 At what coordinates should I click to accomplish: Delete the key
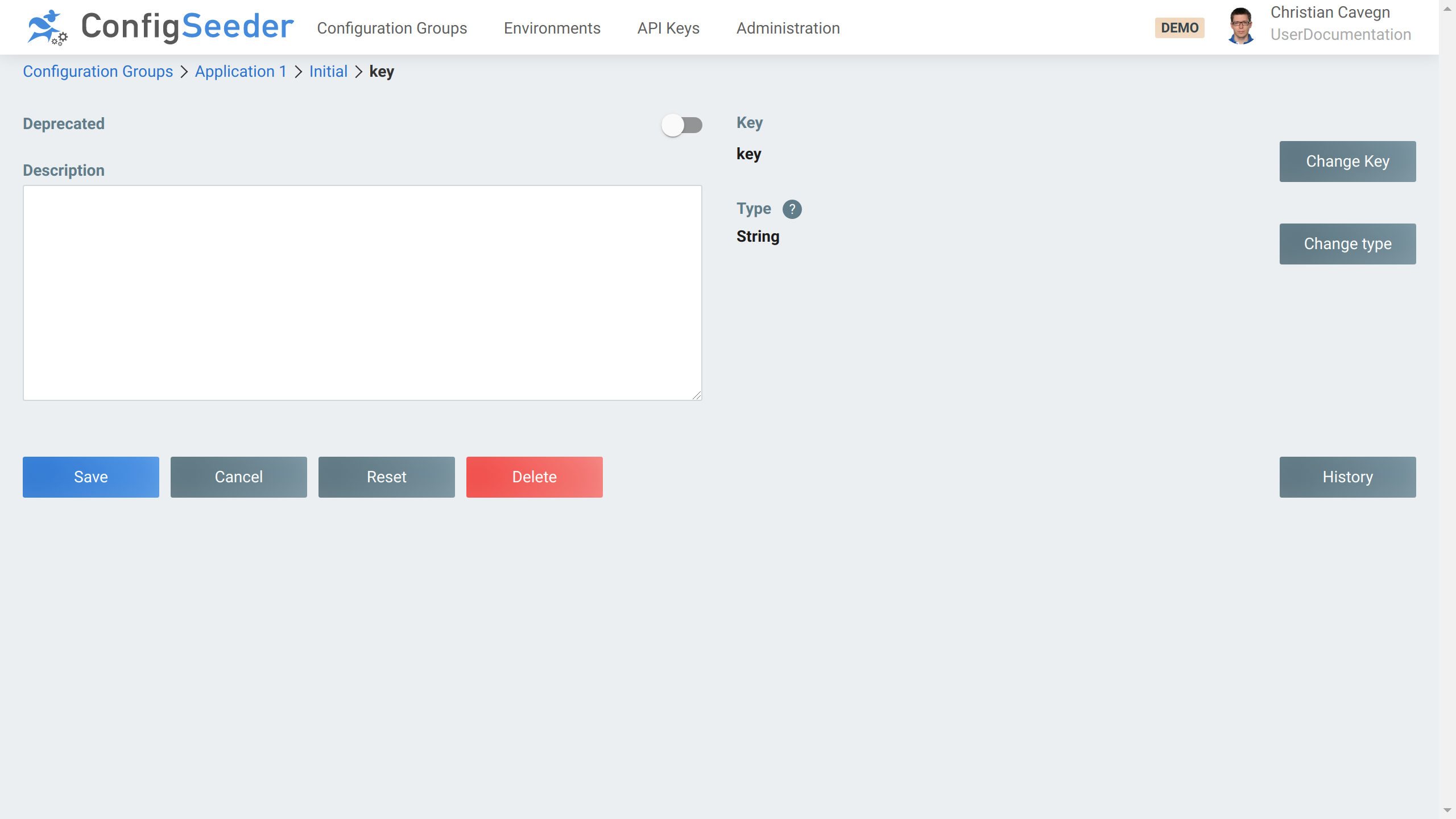click(534, 477)
